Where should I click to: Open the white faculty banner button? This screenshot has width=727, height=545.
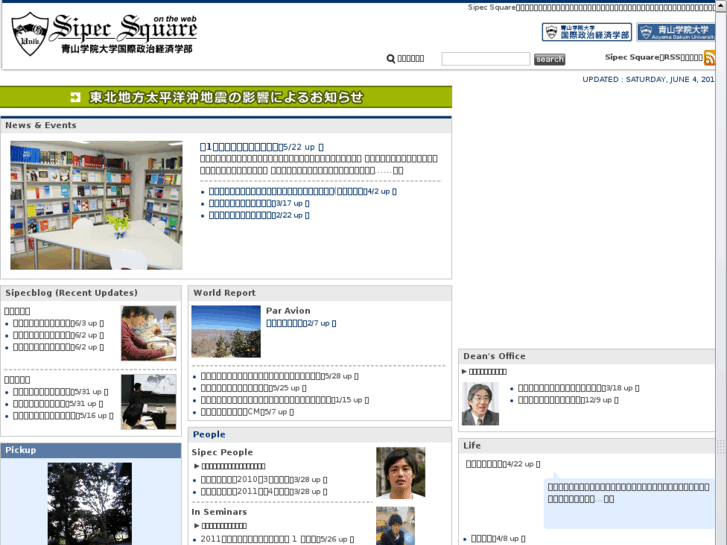coord(587,32)
